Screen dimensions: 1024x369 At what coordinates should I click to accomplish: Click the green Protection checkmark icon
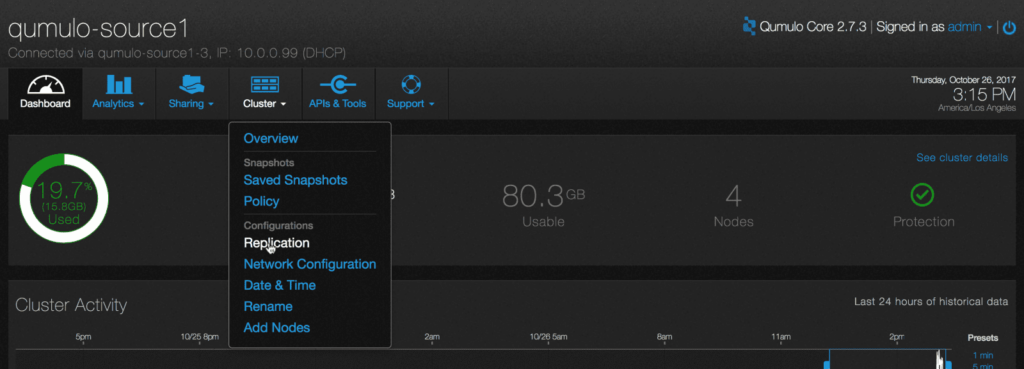click(922, 194)
